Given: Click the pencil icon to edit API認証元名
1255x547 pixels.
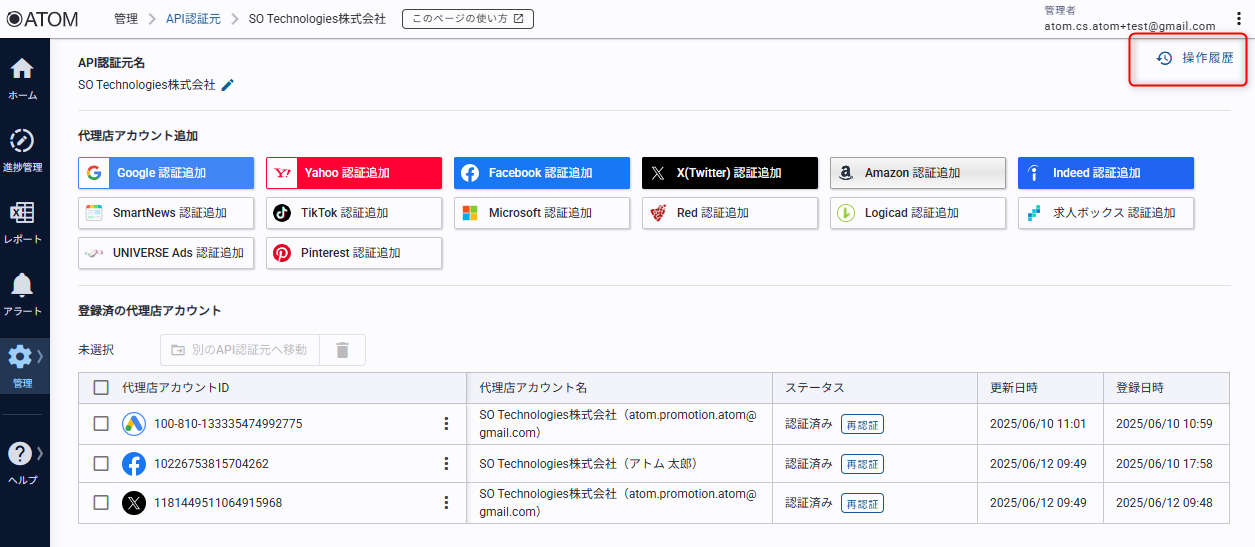Looking at the screenshot, I should (x=228, y=86).
